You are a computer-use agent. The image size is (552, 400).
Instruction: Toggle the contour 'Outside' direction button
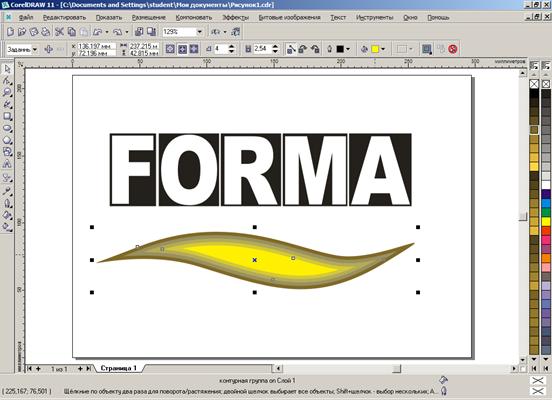tap(194, 49)
